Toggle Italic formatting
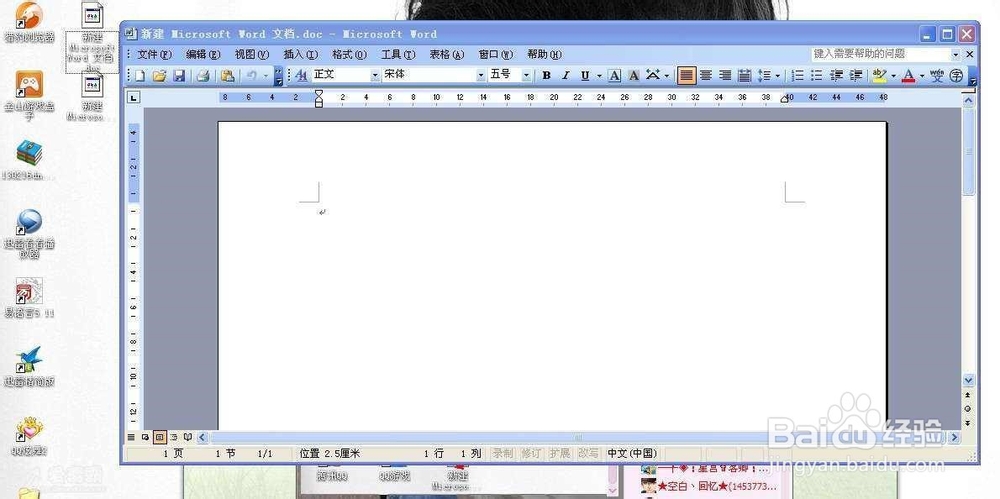1000x499 pixels. (565, 76)
